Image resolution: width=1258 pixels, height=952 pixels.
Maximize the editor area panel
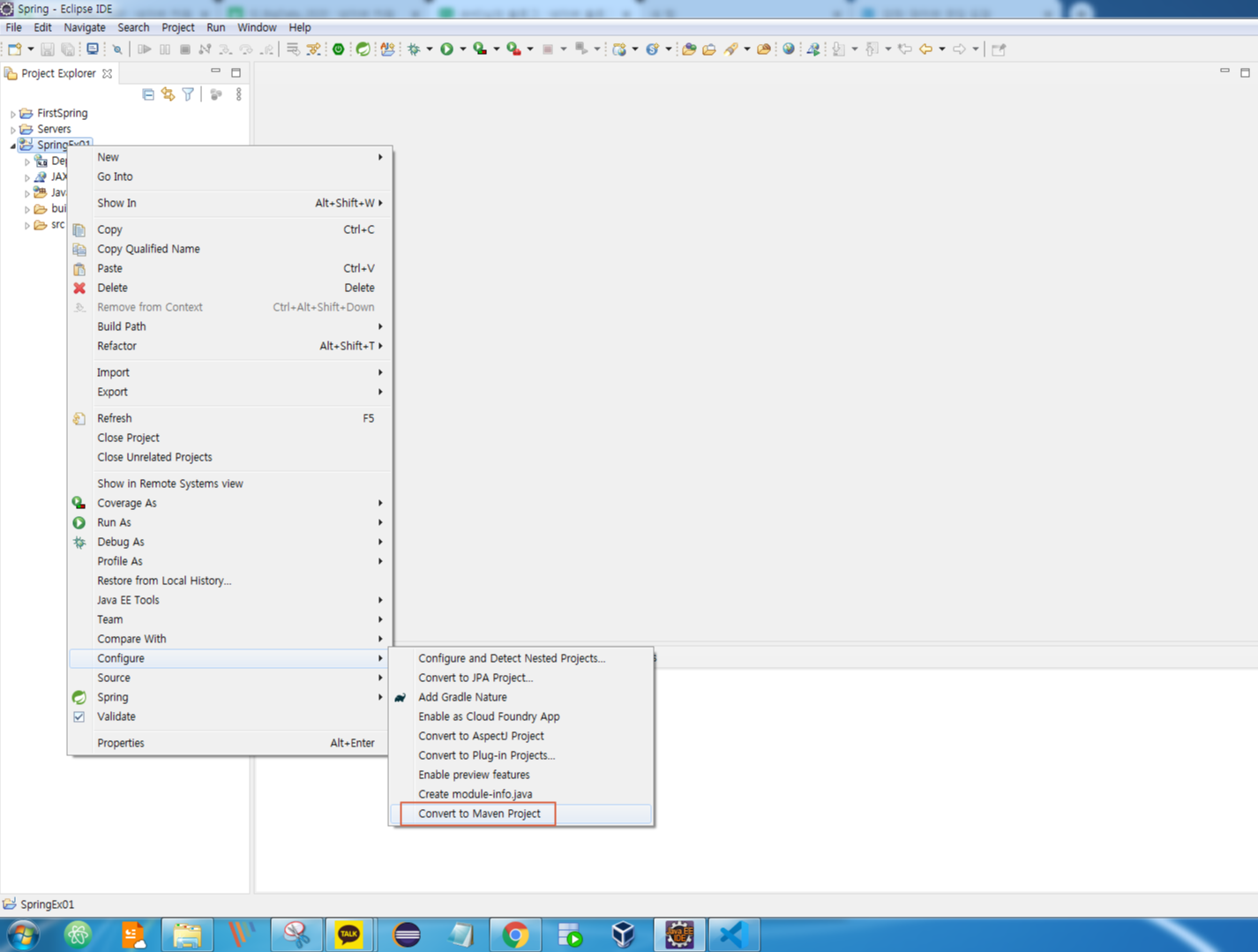click(1245, 72)
